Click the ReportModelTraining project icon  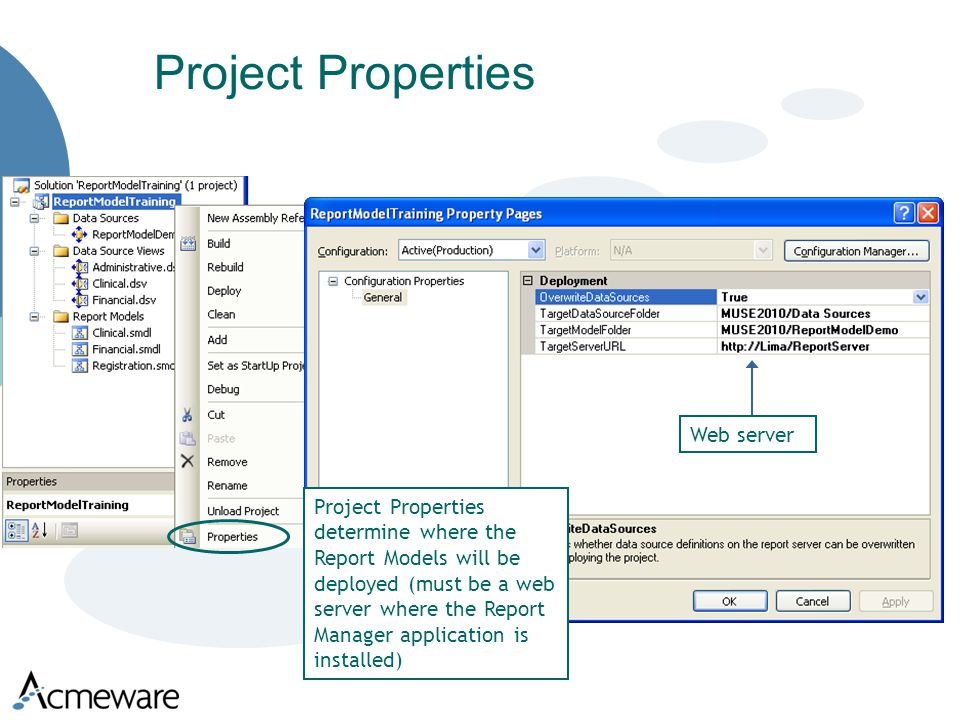coord(41,201)
